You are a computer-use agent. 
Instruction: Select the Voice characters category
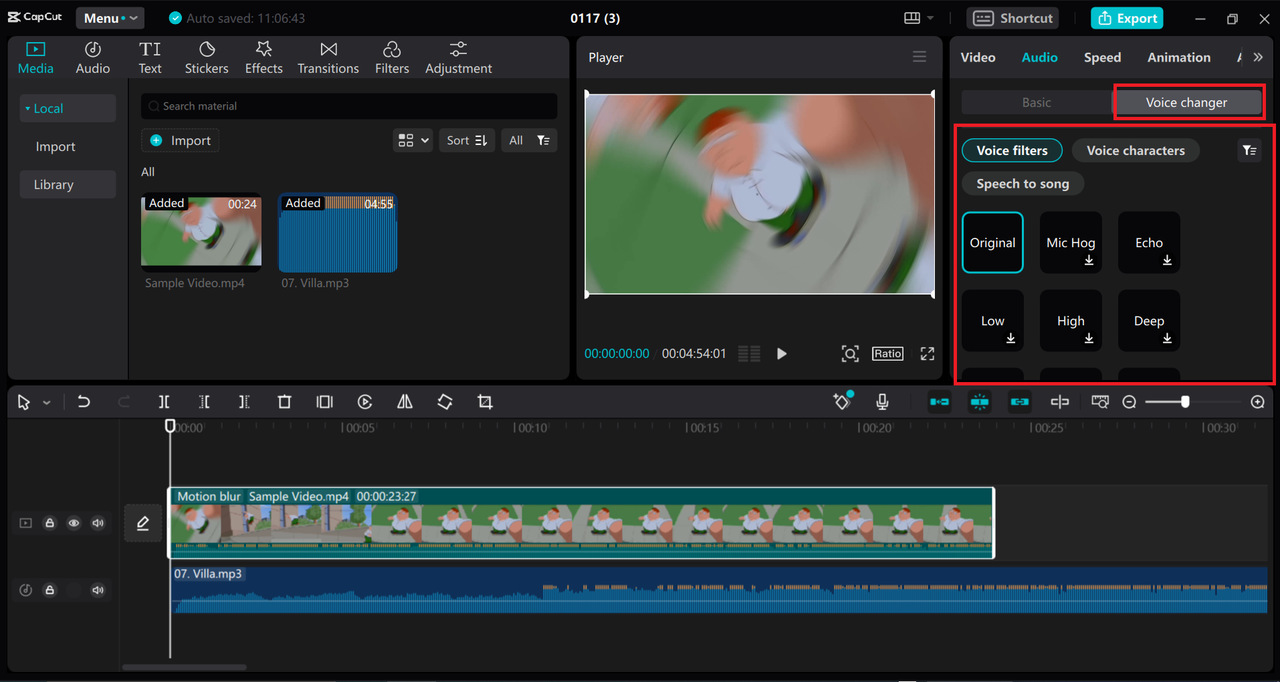click(x=1136, y=151)
